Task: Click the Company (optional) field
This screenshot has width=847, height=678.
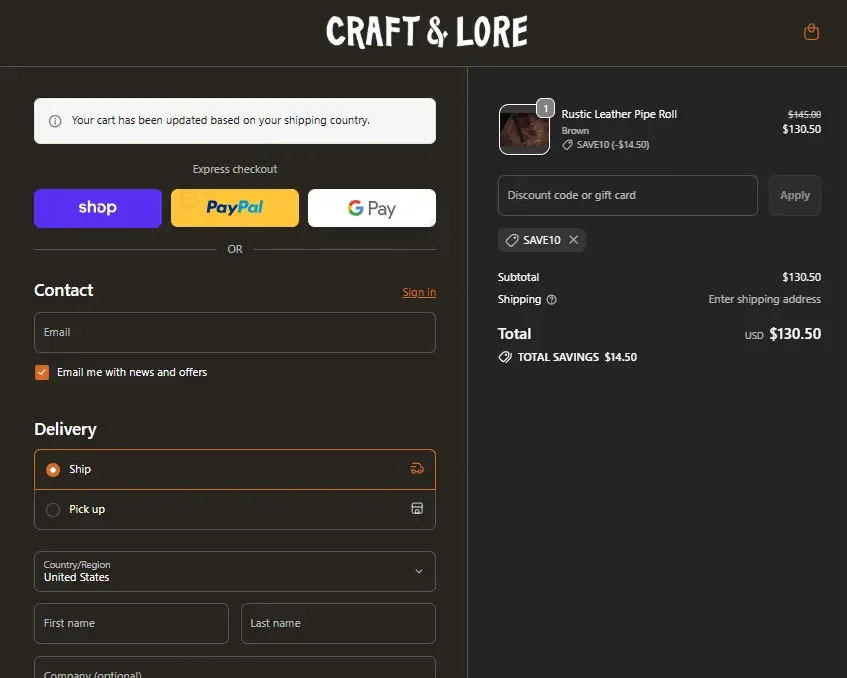Action: pos(234,668)
